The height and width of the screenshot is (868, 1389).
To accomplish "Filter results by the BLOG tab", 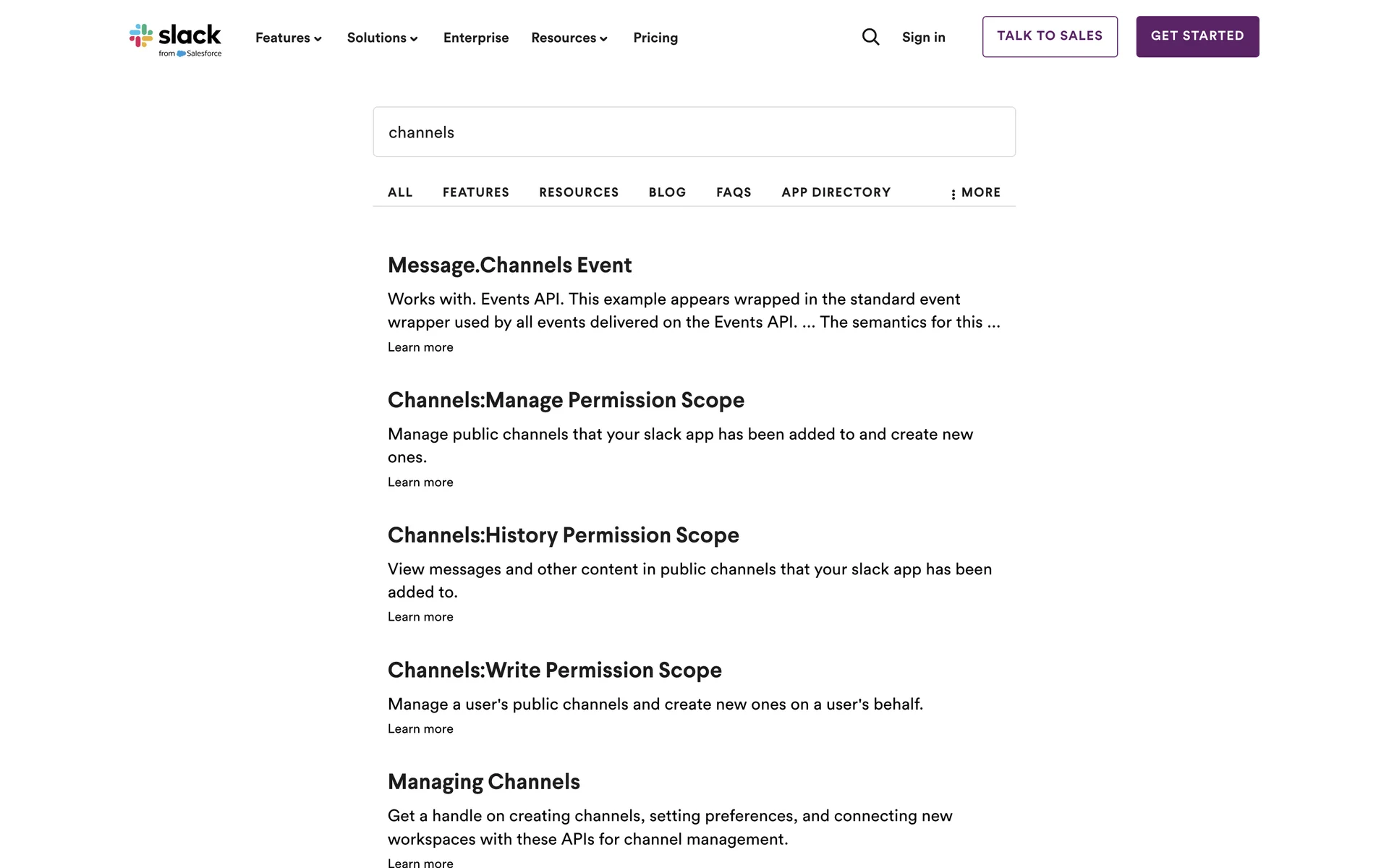I will pos(667,192).
